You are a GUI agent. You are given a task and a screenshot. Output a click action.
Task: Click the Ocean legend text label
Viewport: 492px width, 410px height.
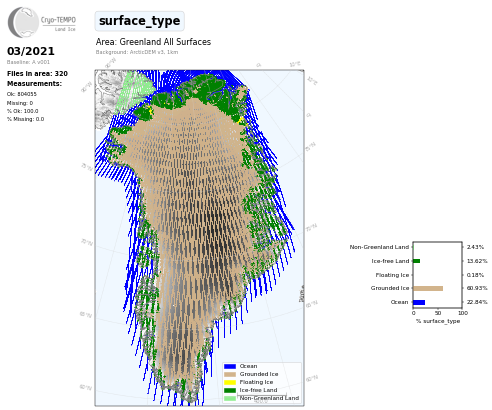248,366
